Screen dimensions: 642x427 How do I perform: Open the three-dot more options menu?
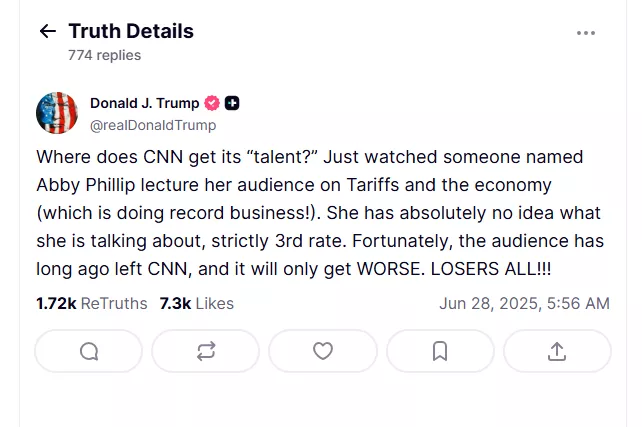(585, 33)
